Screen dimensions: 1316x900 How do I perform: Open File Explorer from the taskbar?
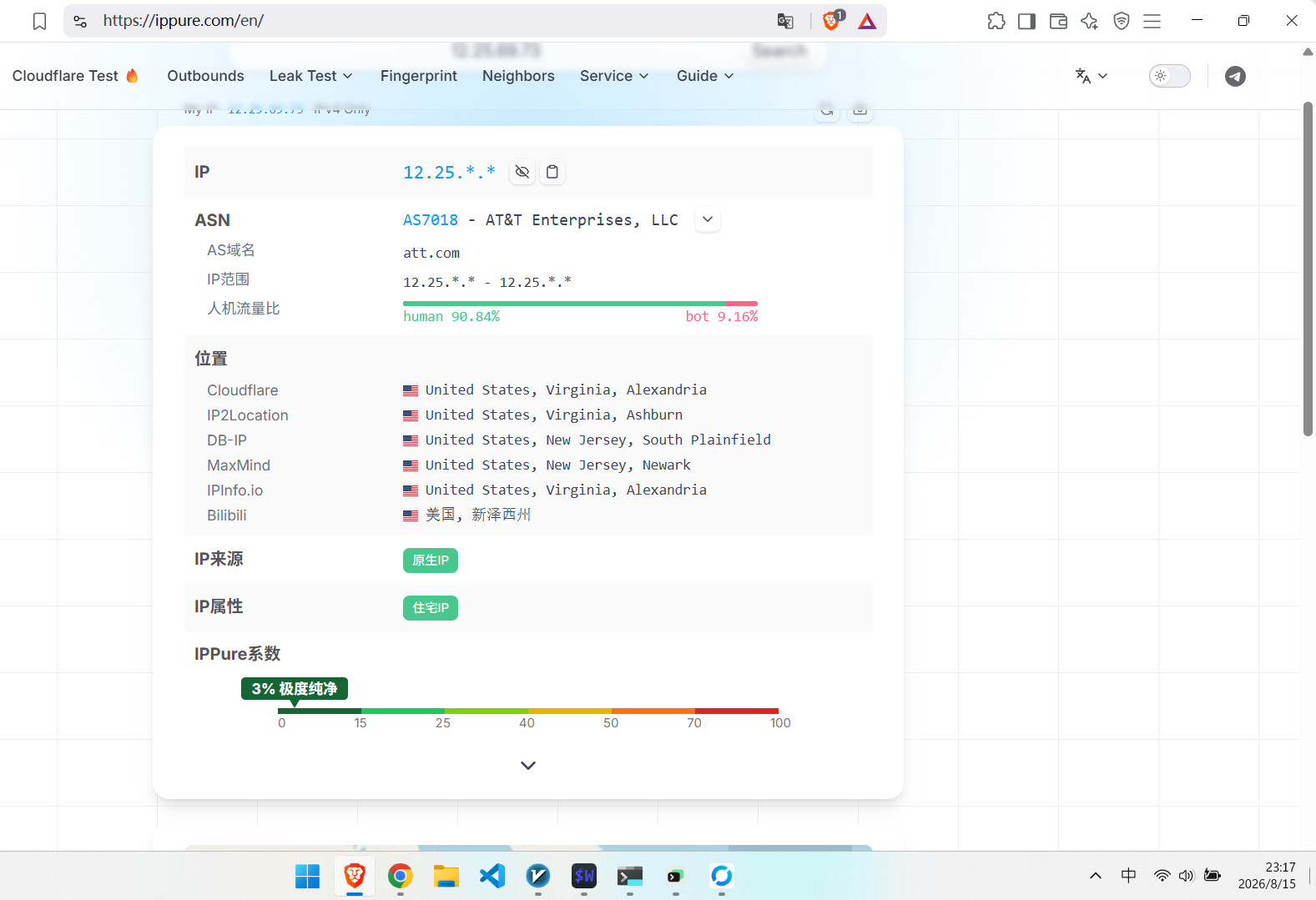pyautogui.click(x=446, y=876)
